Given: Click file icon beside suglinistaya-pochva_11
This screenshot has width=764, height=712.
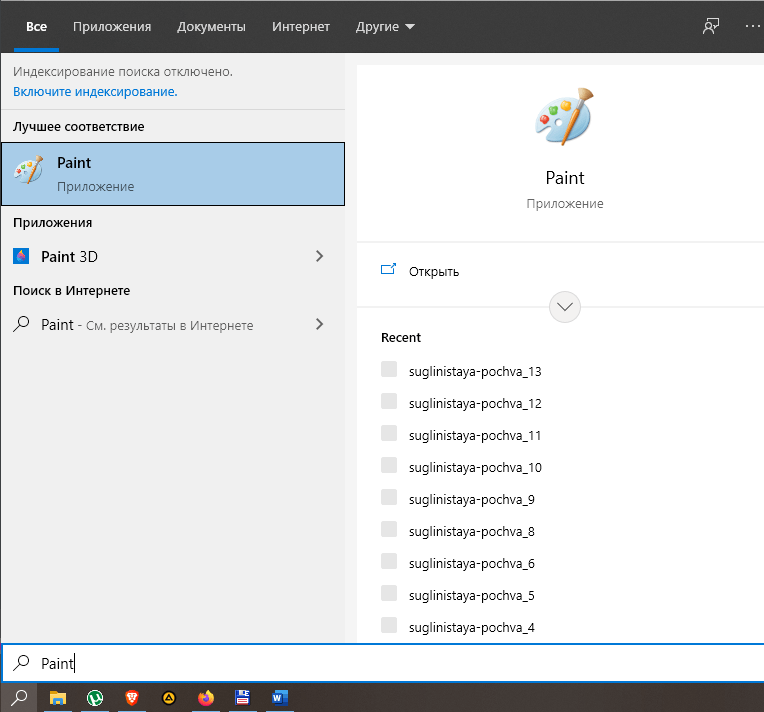Looking at the screenshot, I should click(389, 433).
